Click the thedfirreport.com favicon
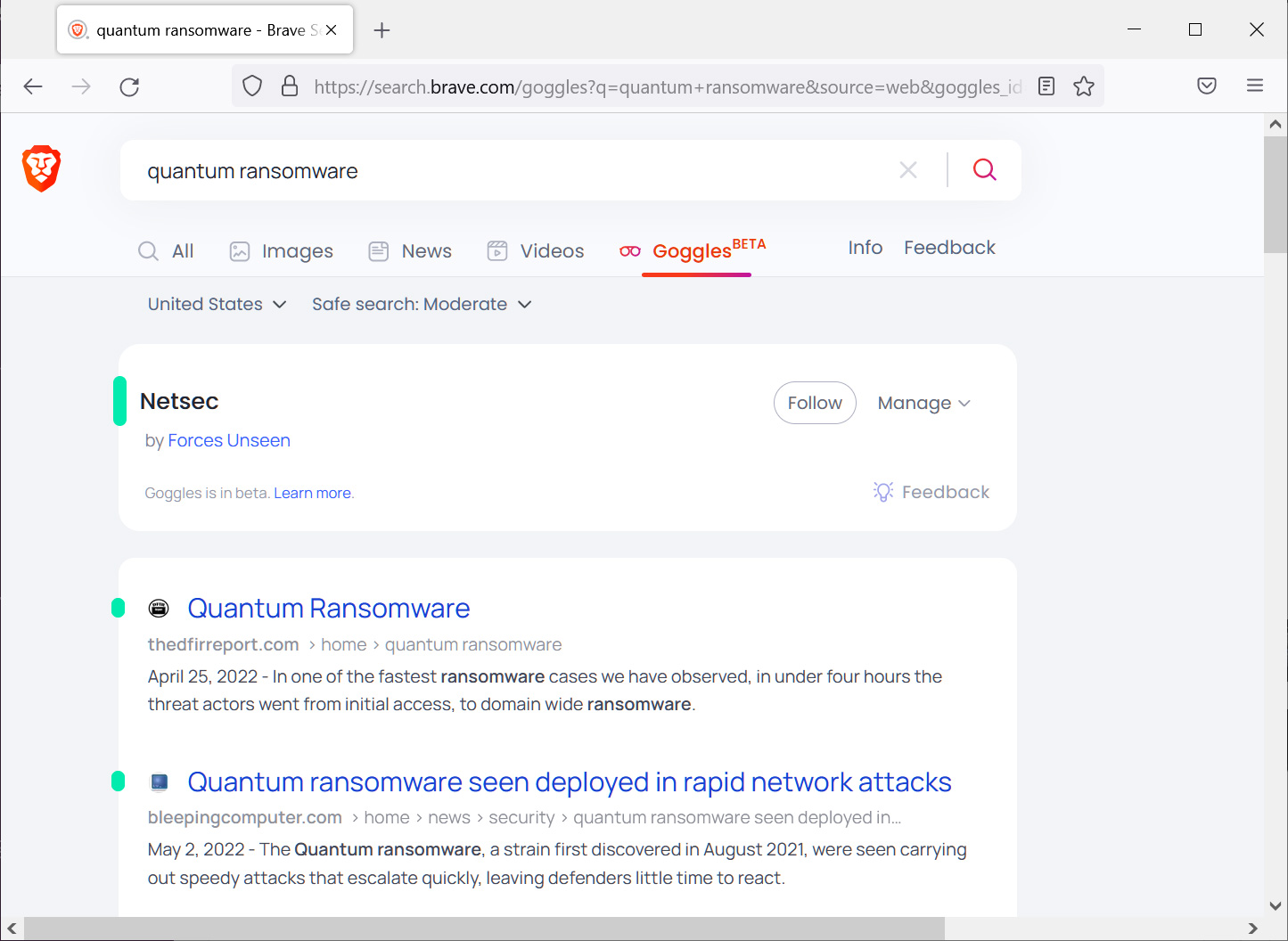Image resolution: width=1288 pixels, height=941 pixels. pyautogui.click(x=158, y=609)
